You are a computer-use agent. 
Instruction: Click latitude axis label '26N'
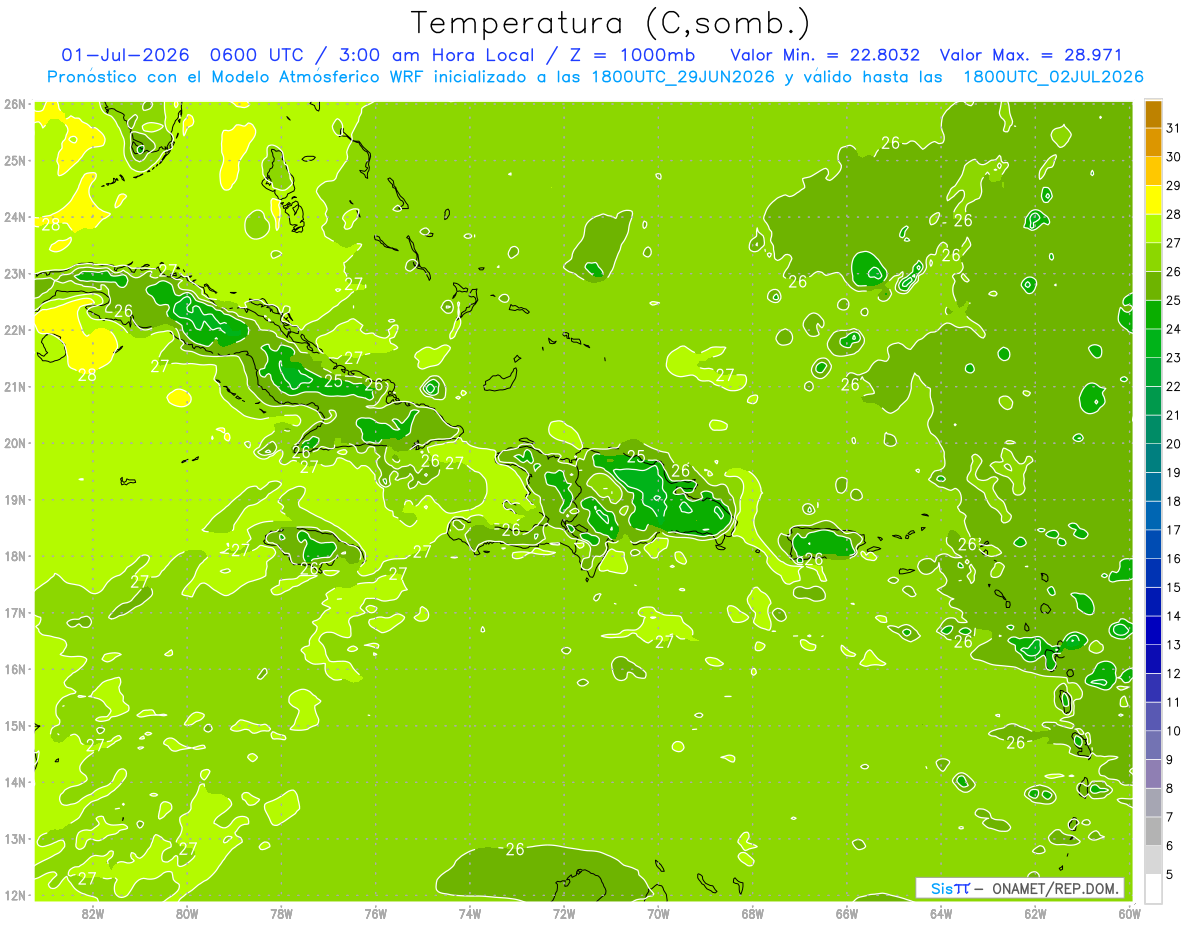(x=14, y=104)
